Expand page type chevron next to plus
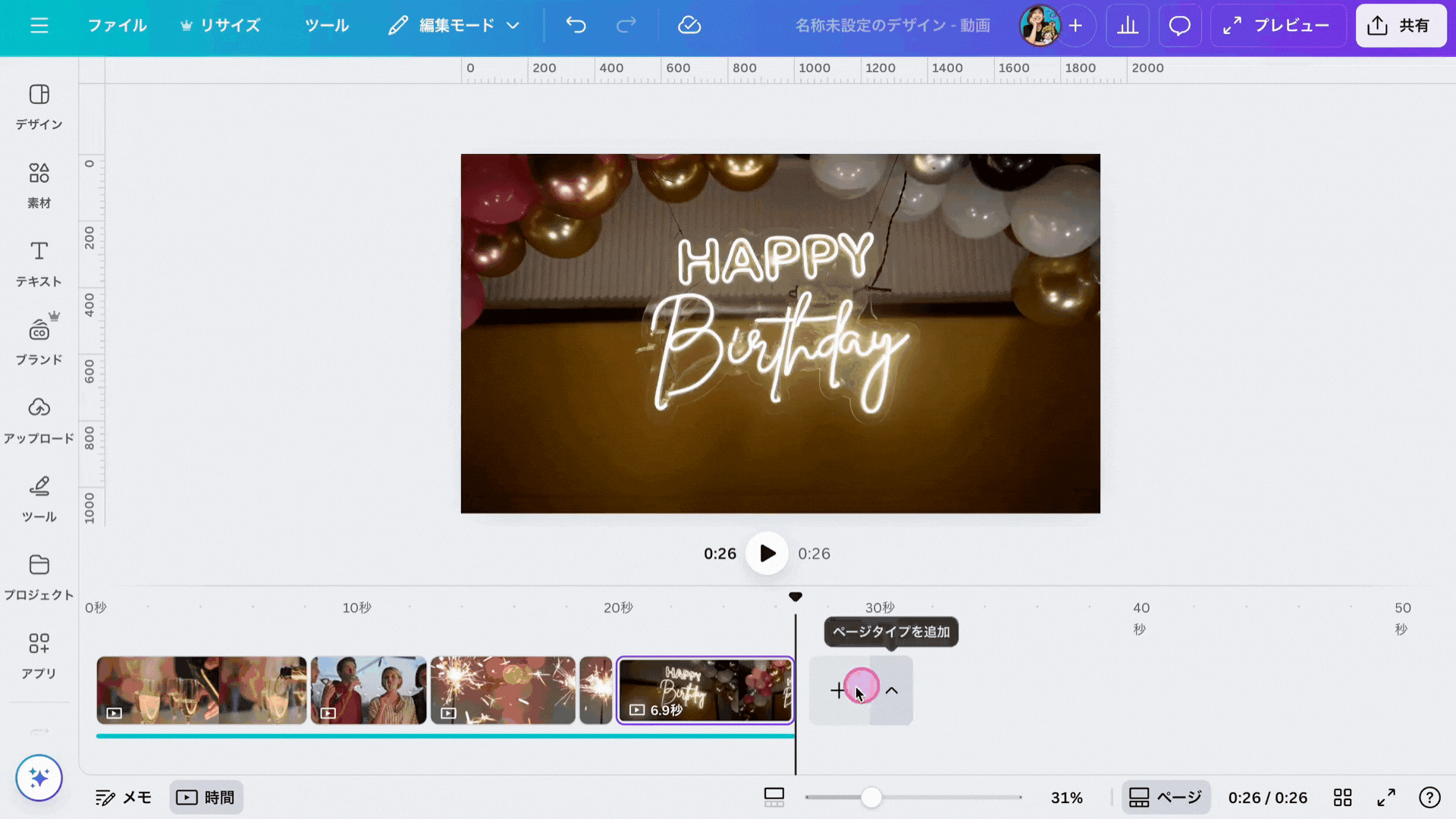This screenshot has width=1456, height=819. [892, 690]
